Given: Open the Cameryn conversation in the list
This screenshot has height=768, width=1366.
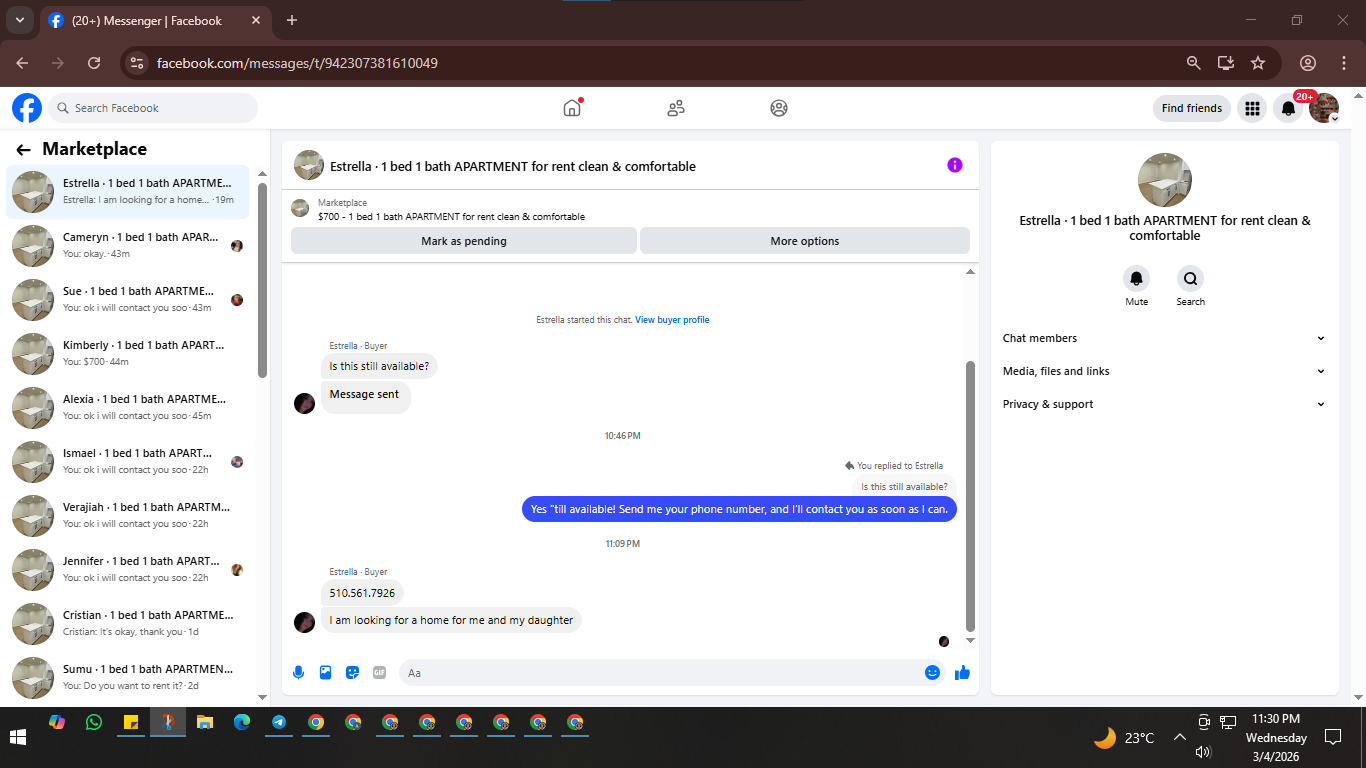Looking at the screenshot, I should pos(128,245).
